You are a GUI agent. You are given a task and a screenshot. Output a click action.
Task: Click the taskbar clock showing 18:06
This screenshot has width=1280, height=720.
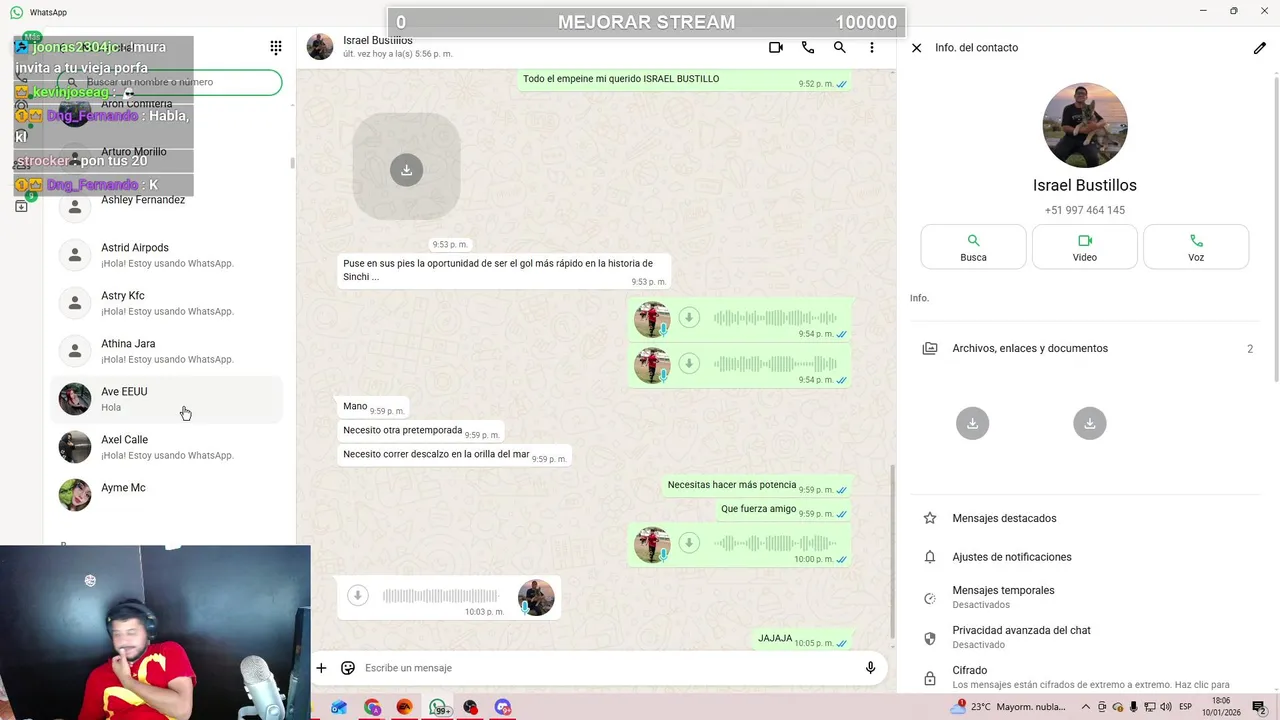pos(1221,707)
